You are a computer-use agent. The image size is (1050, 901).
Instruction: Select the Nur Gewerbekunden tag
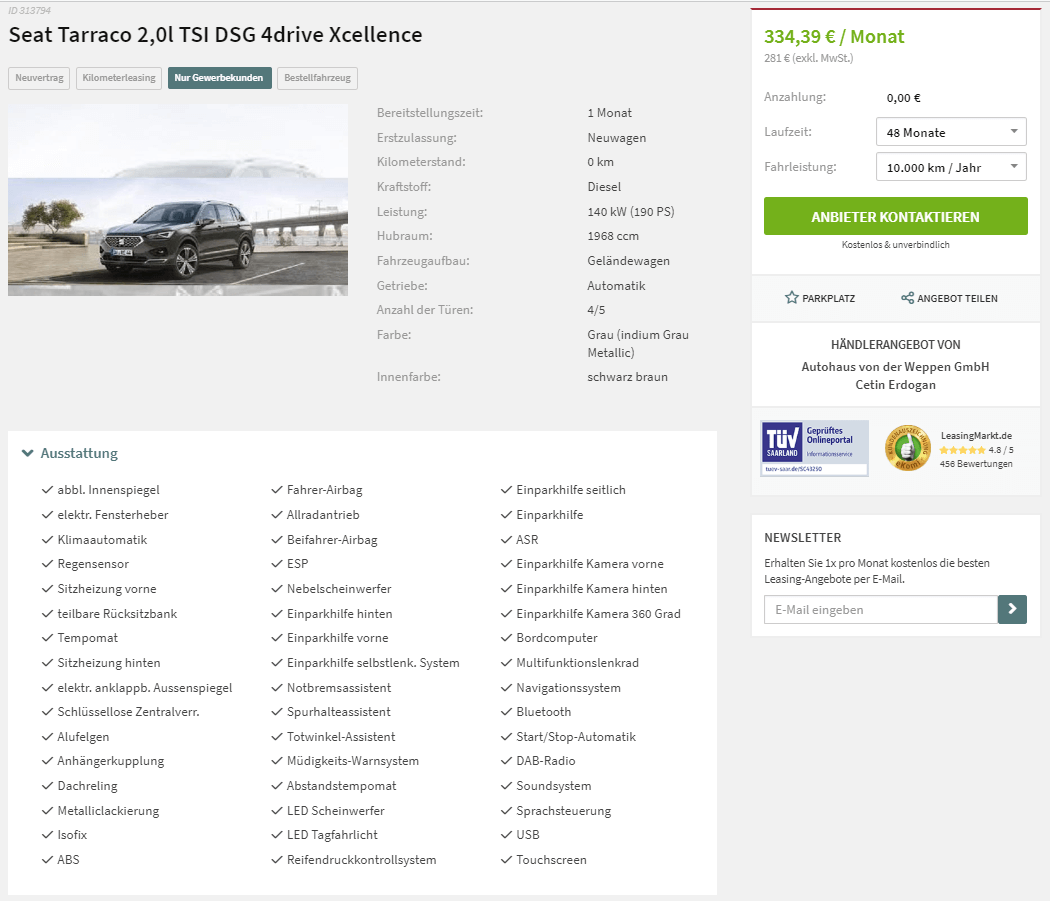(219, 78)
